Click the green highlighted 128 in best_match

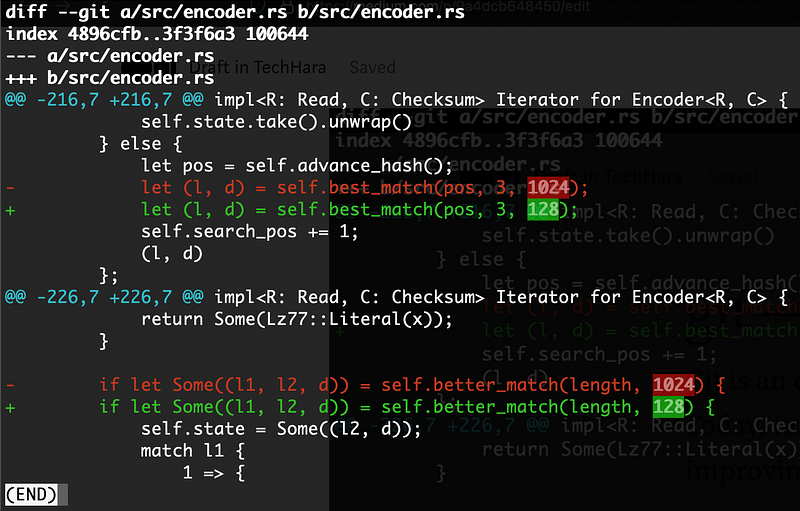[x=543, y=210]
